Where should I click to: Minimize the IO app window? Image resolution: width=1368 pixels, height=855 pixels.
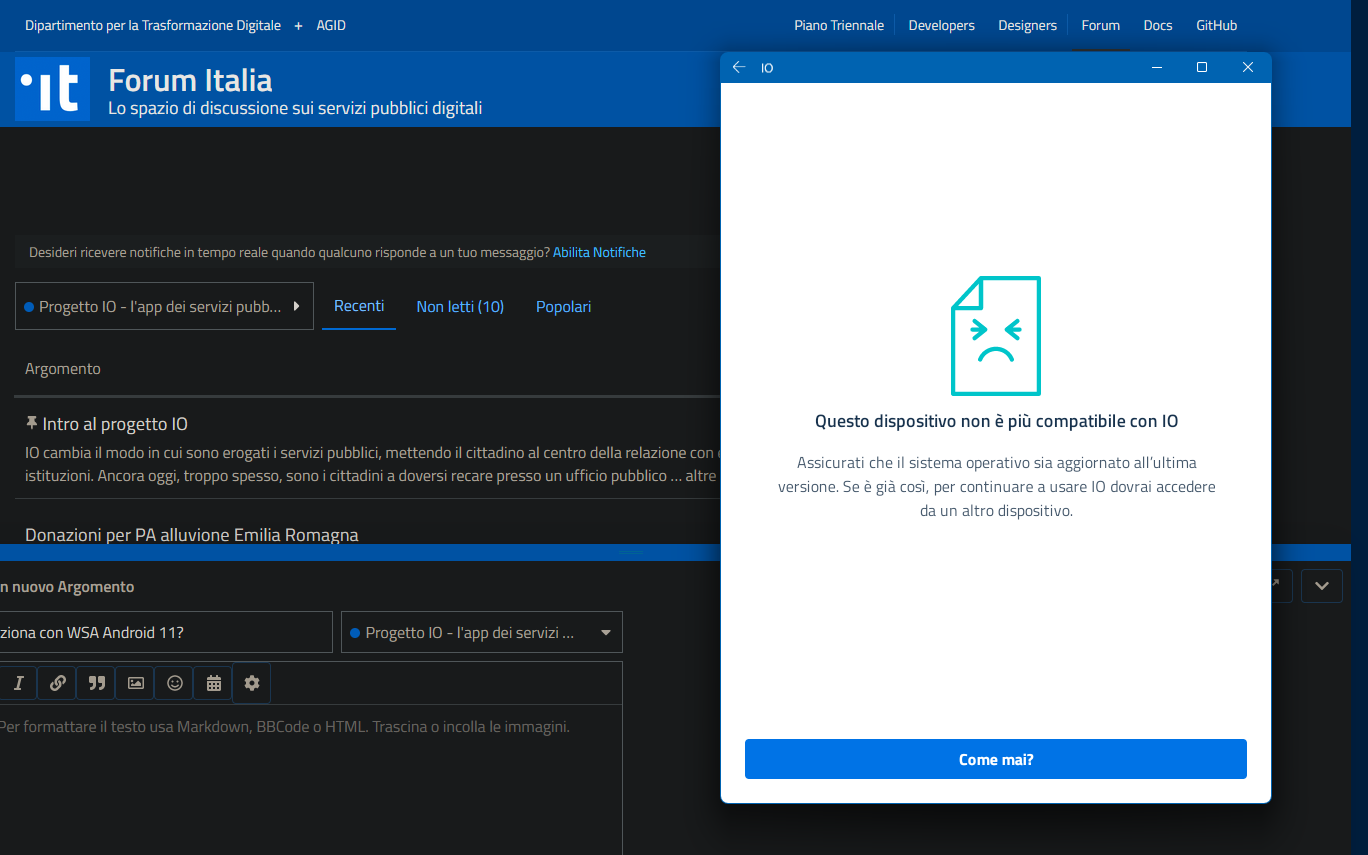(x=1157, y=67)
